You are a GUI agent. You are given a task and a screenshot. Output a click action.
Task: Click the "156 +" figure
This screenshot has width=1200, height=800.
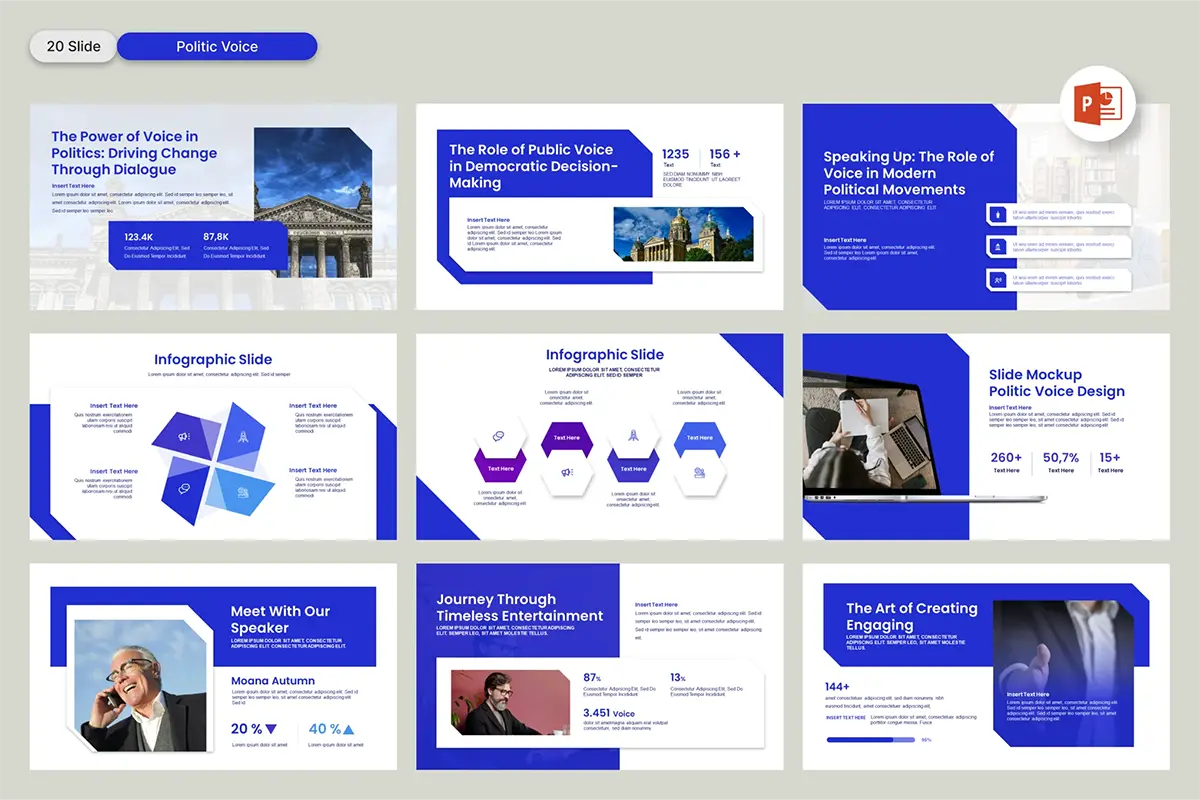point(725,154)
